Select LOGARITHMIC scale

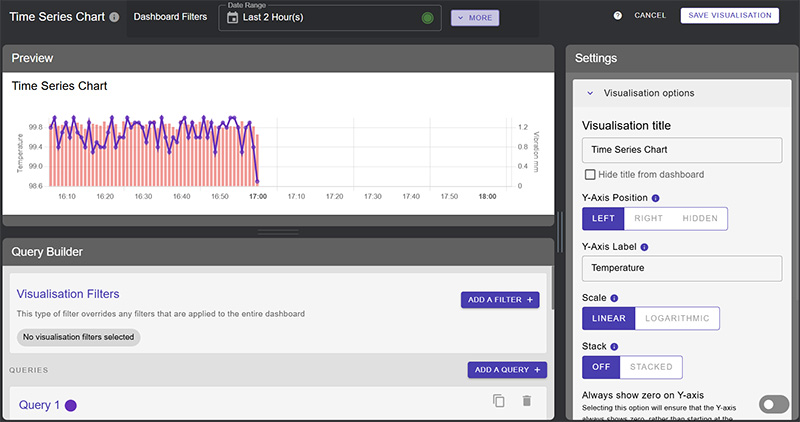coord(677,318)
